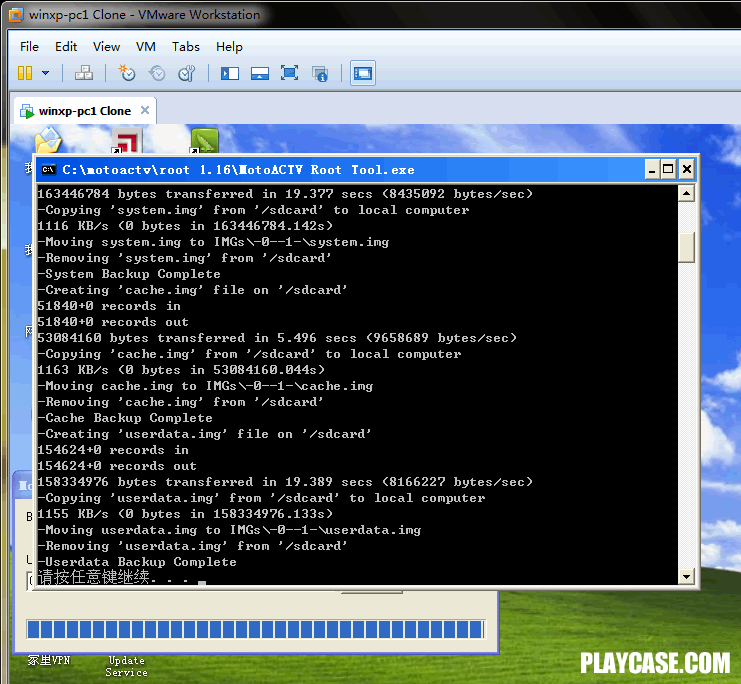Click the blue progress bar in background dialog
The height and width of the screenshot is (684, 741).
pyautogui.click(x=256, y=629)
